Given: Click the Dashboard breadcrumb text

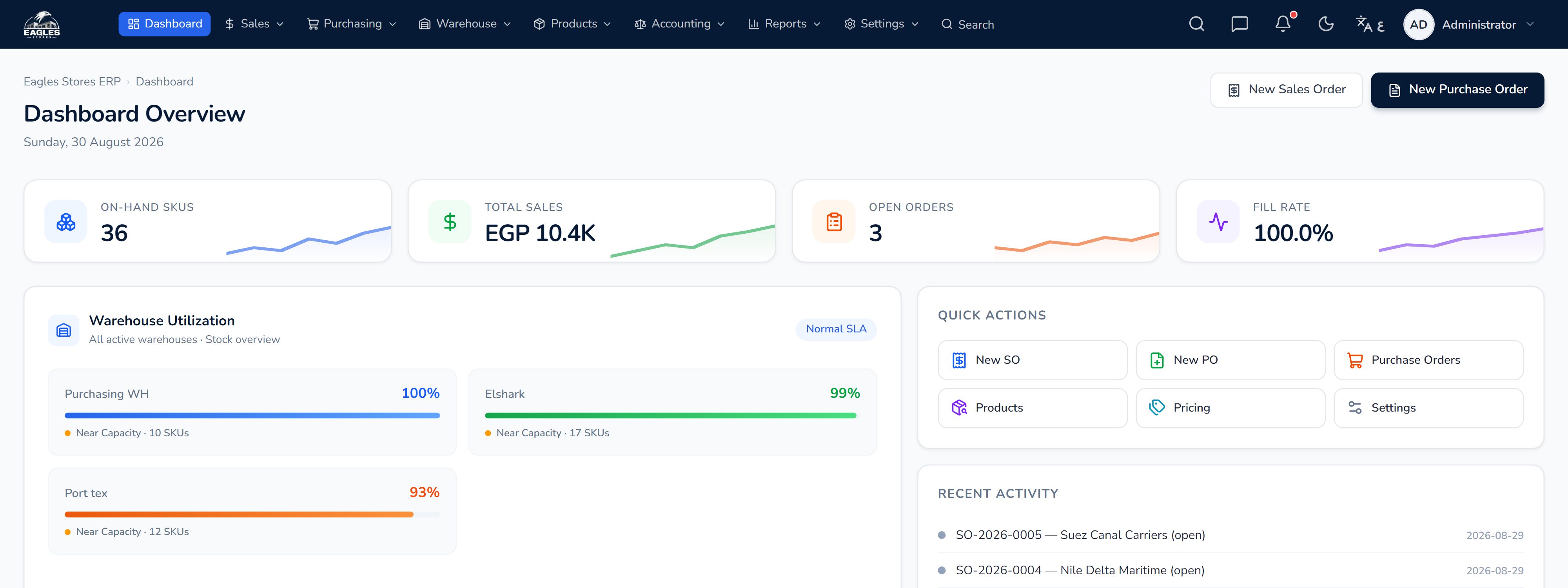Looking at the screenshot, I should pyautogui.click(x=164, y=82).
